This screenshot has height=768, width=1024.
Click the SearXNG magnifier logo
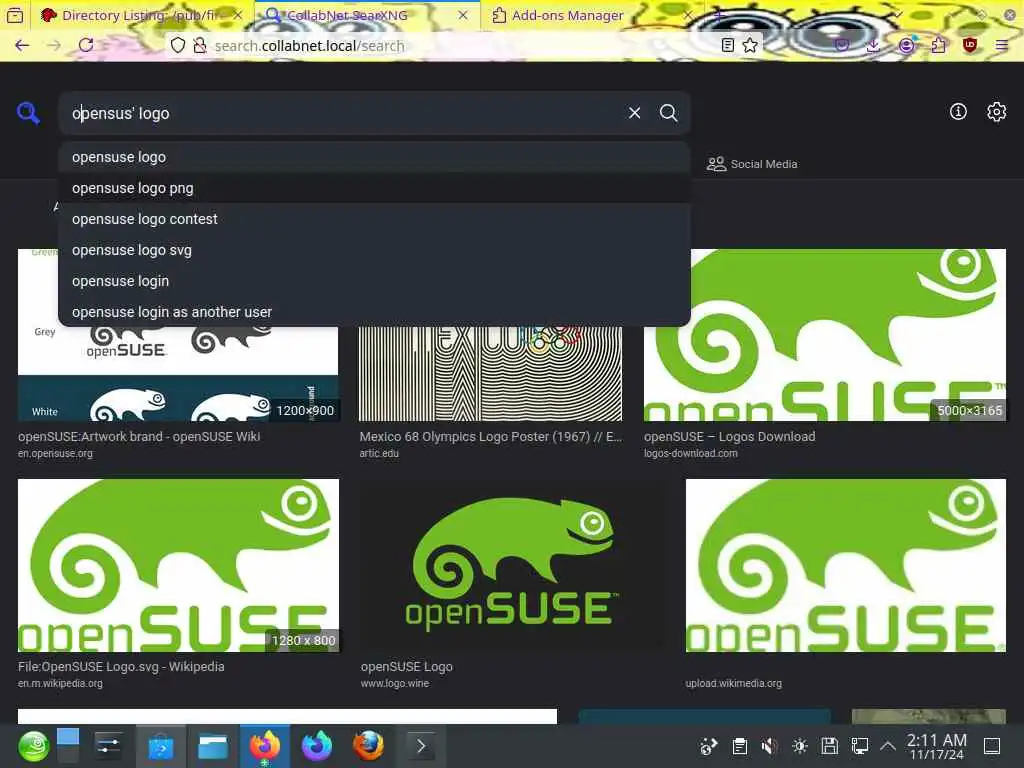(x=28, y=113)
